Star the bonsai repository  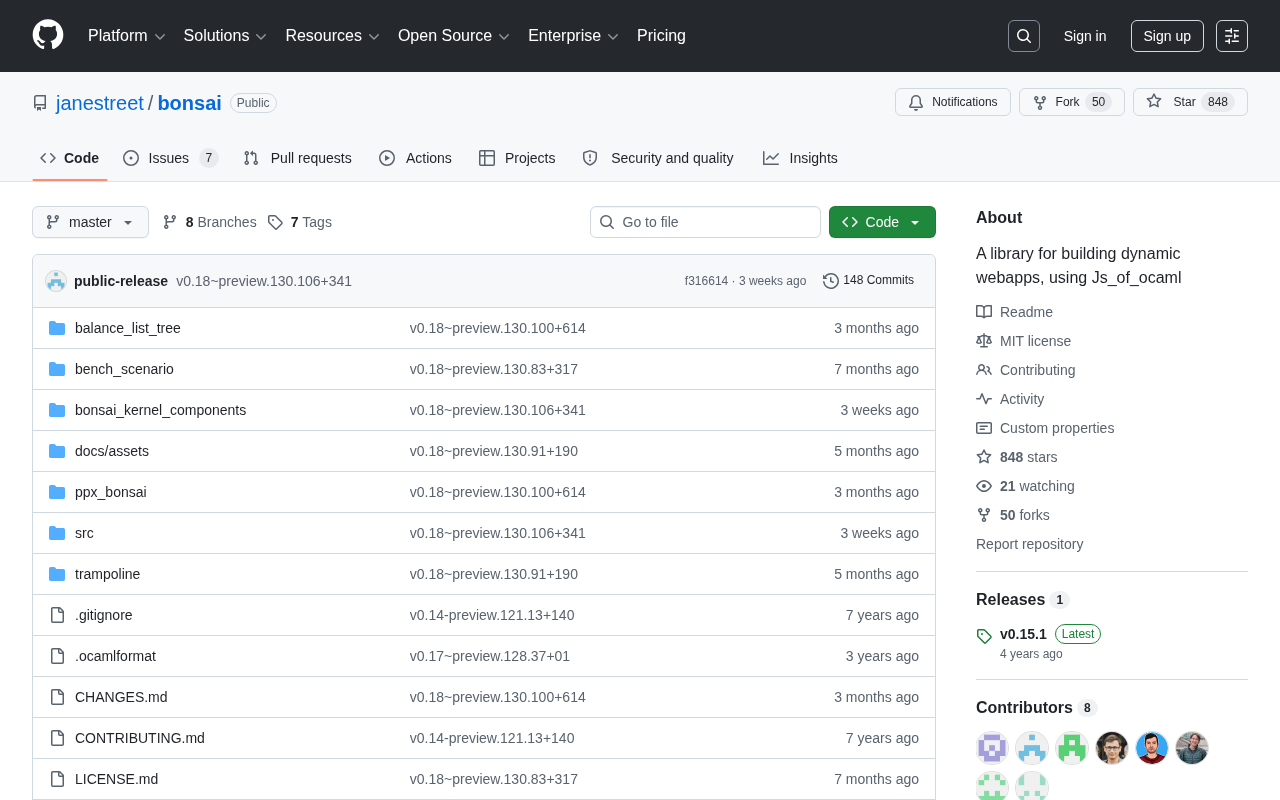(x=1190, y=102)
